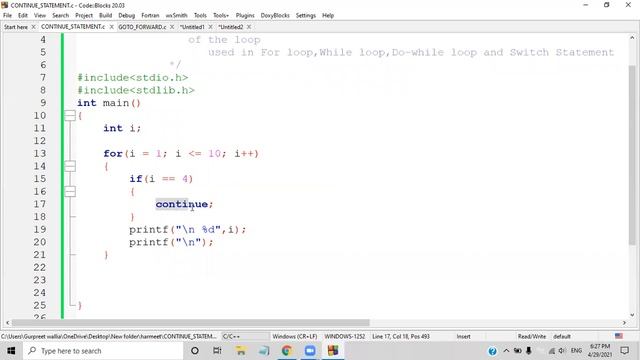This screenshot has width=640, height=360.
Task: Close the *Untitled1 tab
Action: tap(210, 27)
